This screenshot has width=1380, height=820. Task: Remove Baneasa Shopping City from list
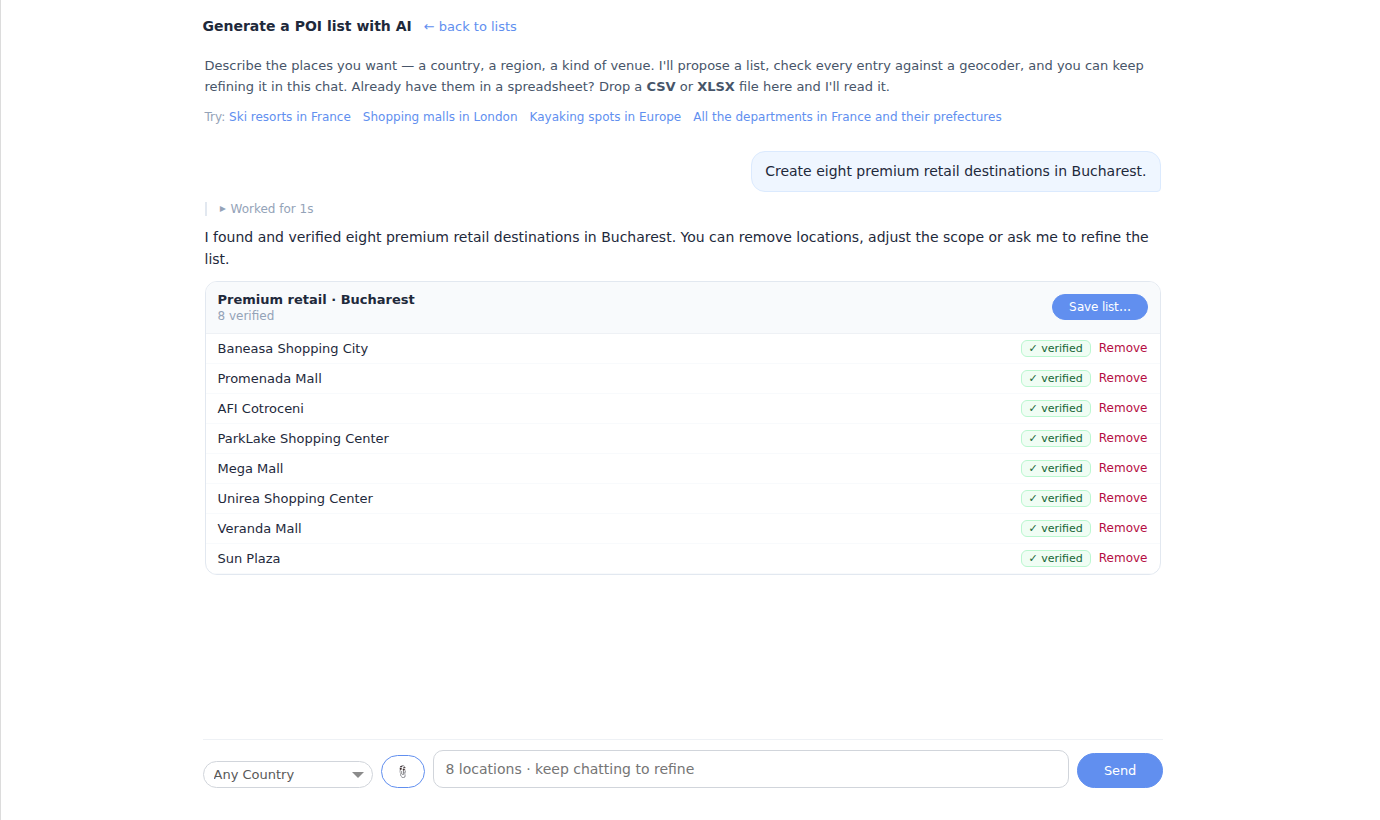tap(1123, 348)
